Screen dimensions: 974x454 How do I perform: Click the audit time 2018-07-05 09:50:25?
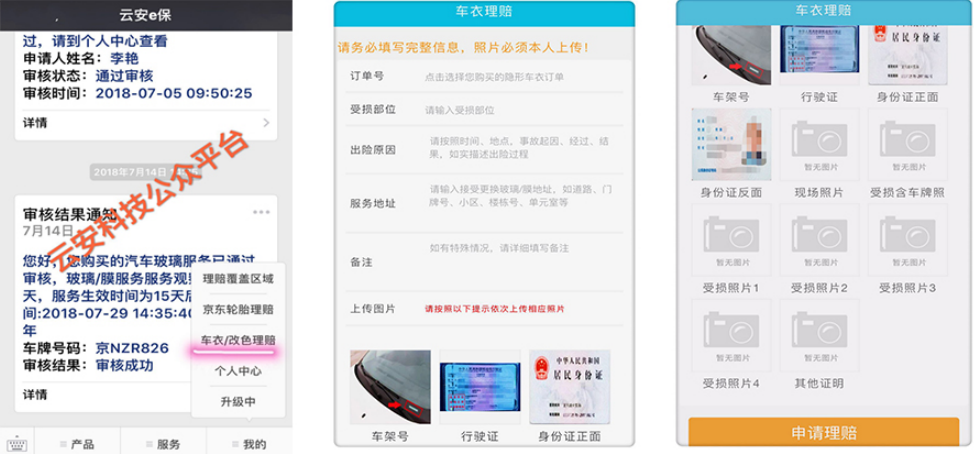174,93
